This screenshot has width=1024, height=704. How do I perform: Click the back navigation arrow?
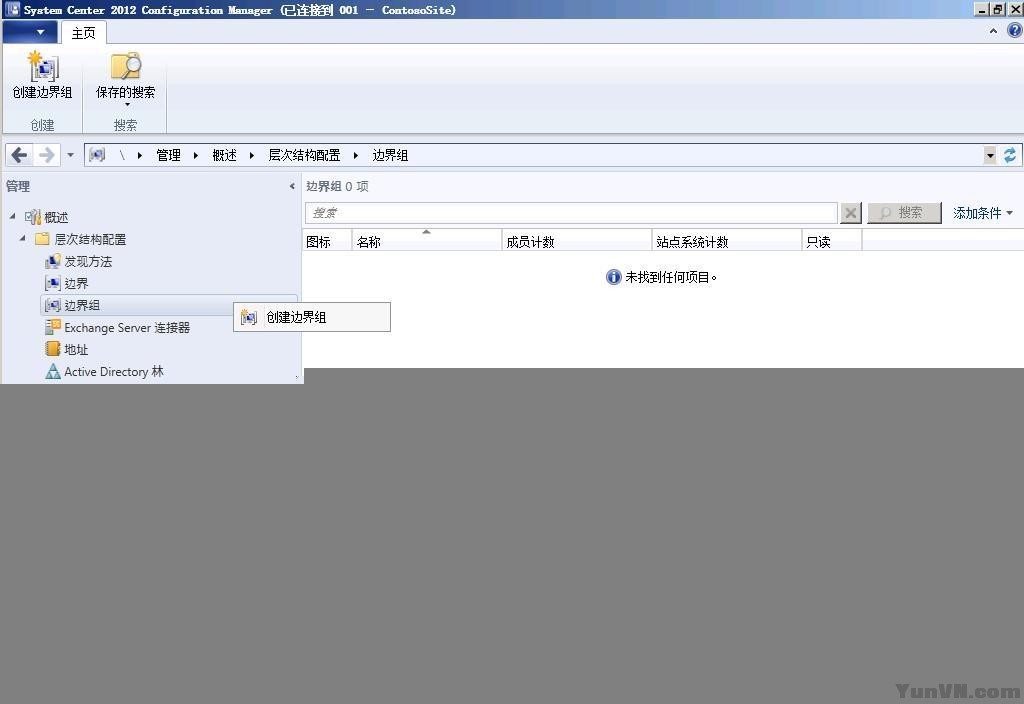19,155
